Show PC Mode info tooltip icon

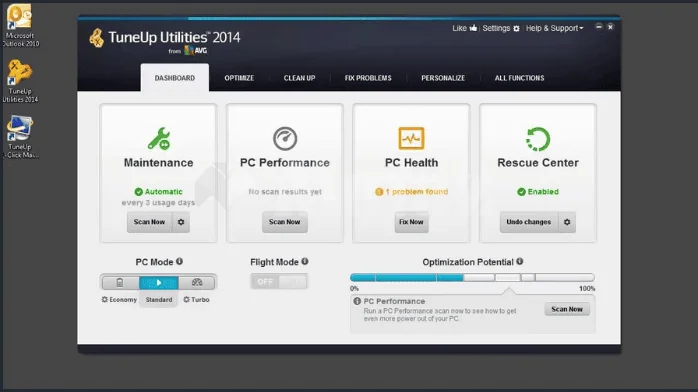coord(179,262)
